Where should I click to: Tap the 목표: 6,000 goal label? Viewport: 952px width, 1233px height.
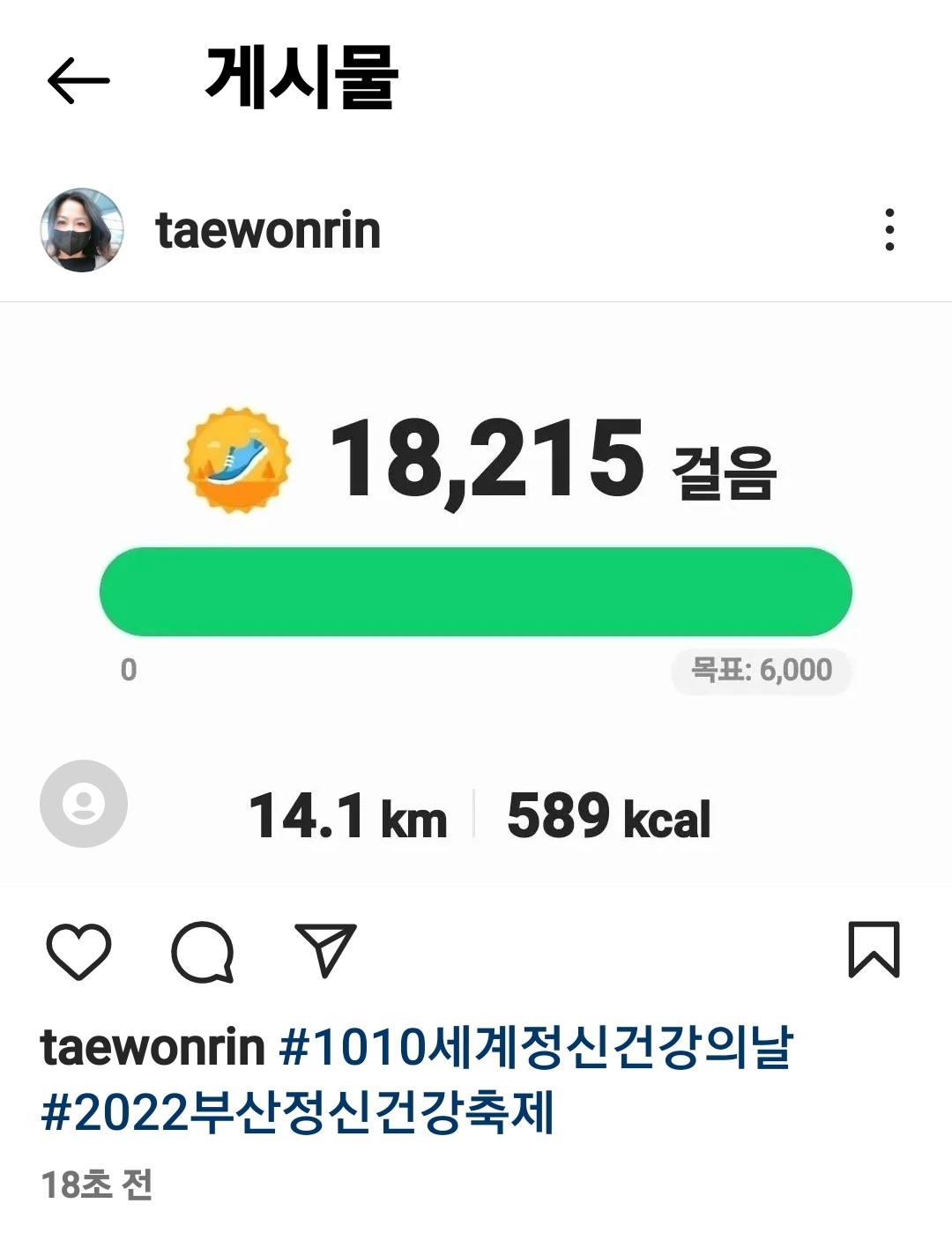[762, 671]
